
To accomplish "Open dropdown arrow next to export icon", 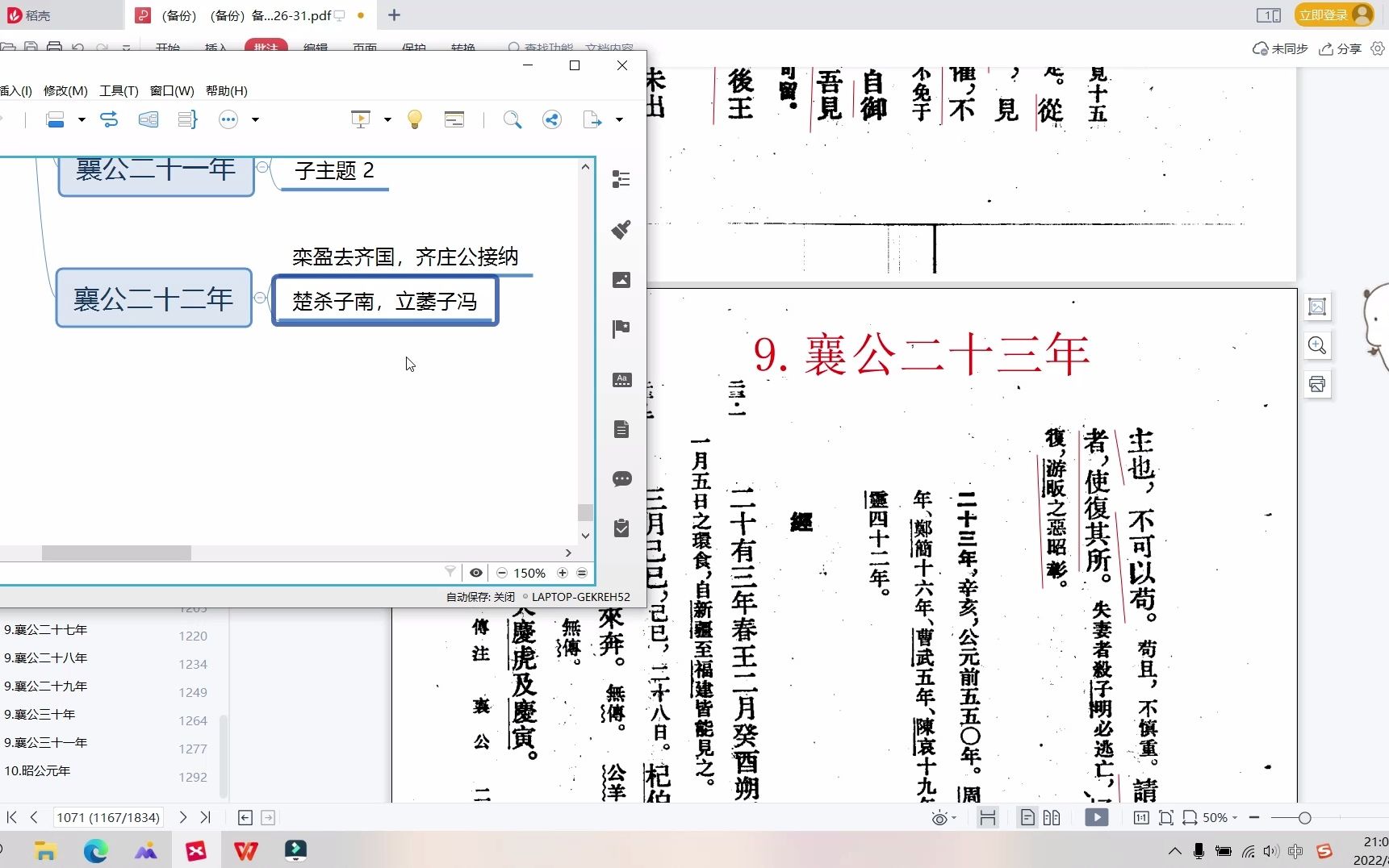I will (x=619, y=119).
